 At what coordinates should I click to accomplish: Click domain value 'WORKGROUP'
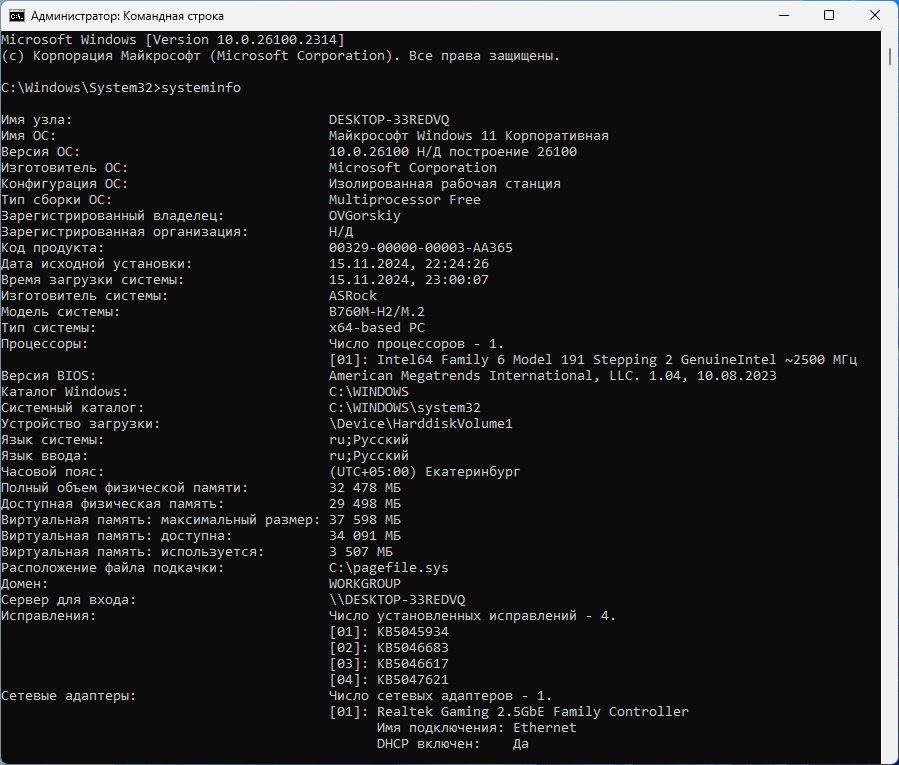[365, 584]
